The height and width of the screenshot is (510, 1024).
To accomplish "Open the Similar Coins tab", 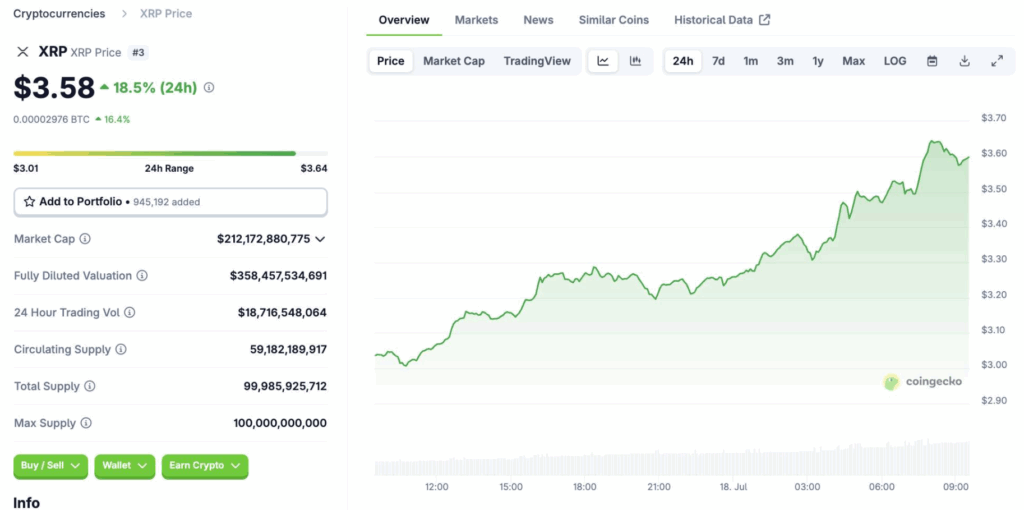I will pos(614,20).
